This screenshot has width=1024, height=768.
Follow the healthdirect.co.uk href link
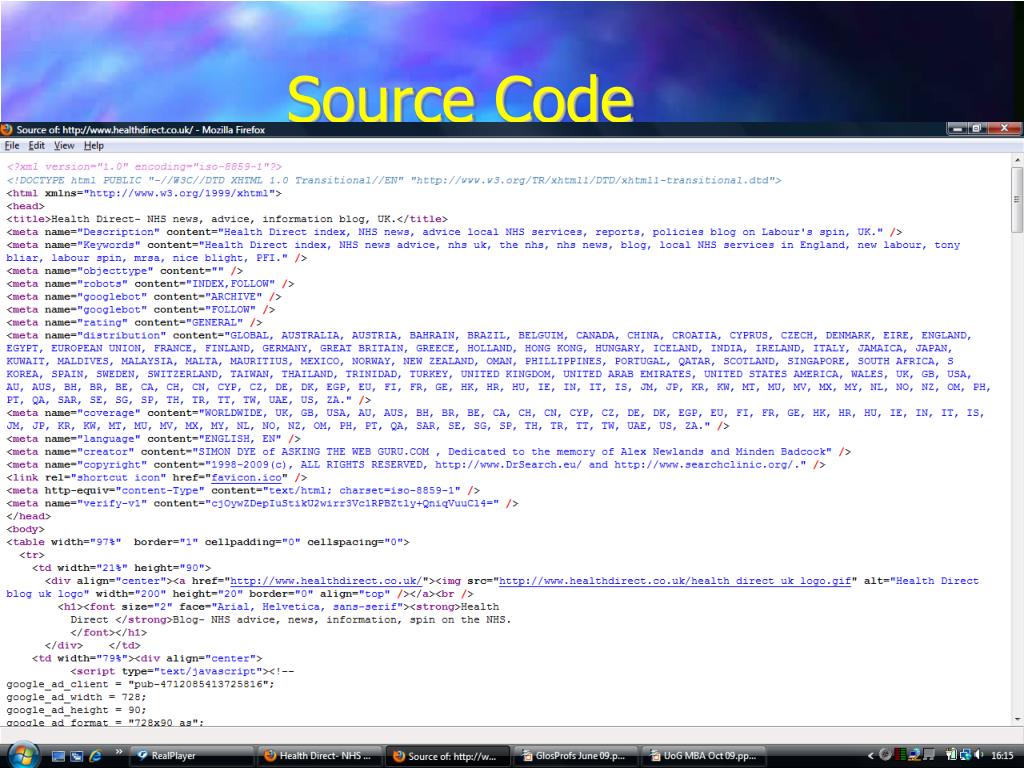[326, 581]
